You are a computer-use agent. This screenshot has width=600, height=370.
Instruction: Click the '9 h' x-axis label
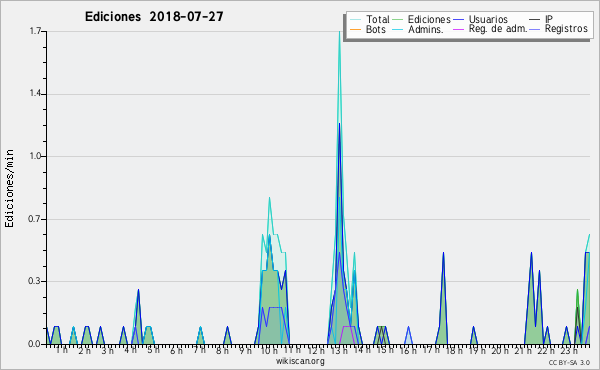(x=245, y=350)
